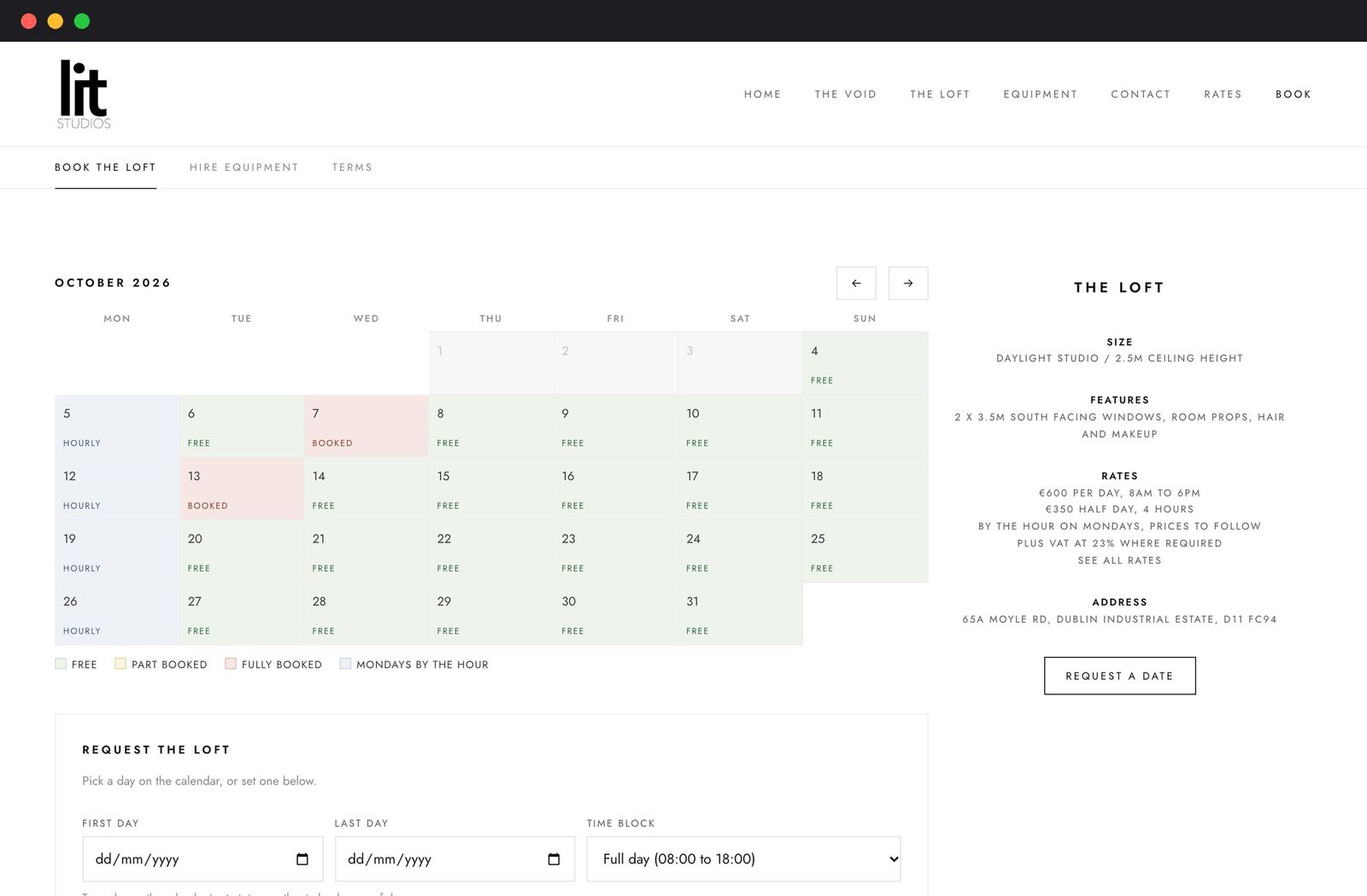Go to next month with right arrow
The width and height of the screenshot is (1367, 896).
pyautogui.click(x=908, y=283)
